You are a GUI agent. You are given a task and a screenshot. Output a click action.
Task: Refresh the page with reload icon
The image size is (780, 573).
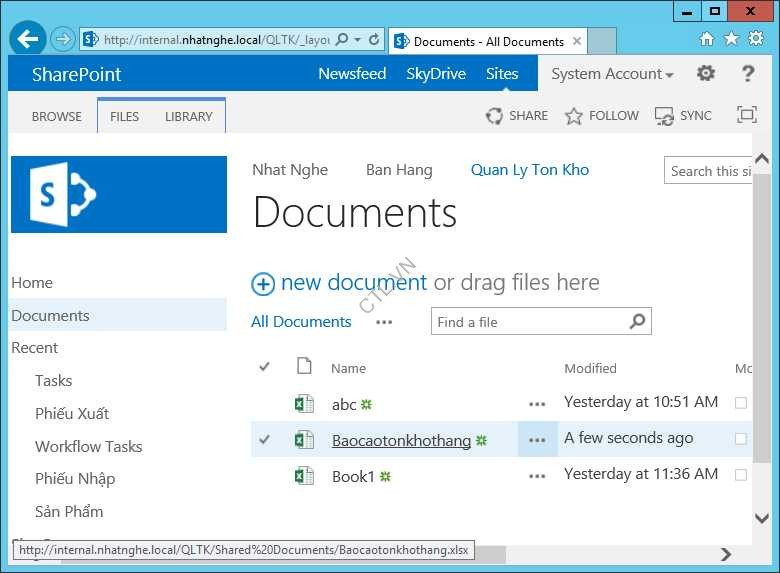[375, 39]
